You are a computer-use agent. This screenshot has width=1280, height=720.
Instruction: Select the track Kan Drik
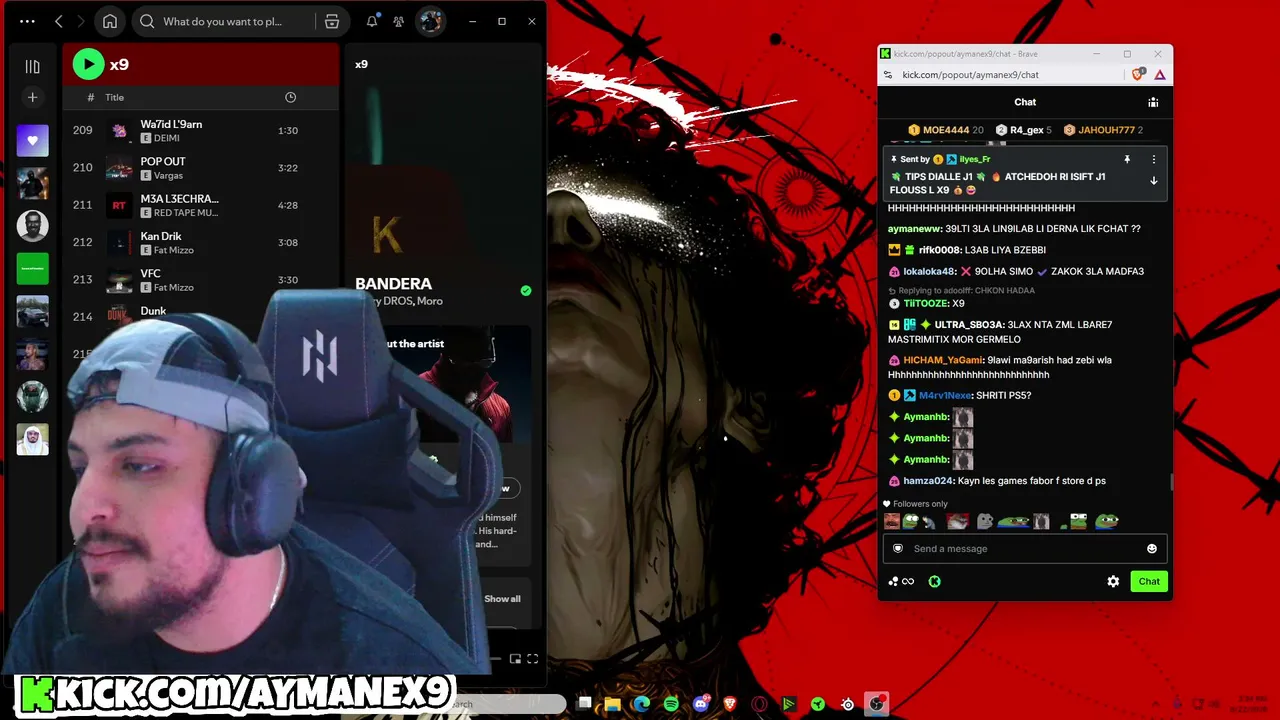161,236
